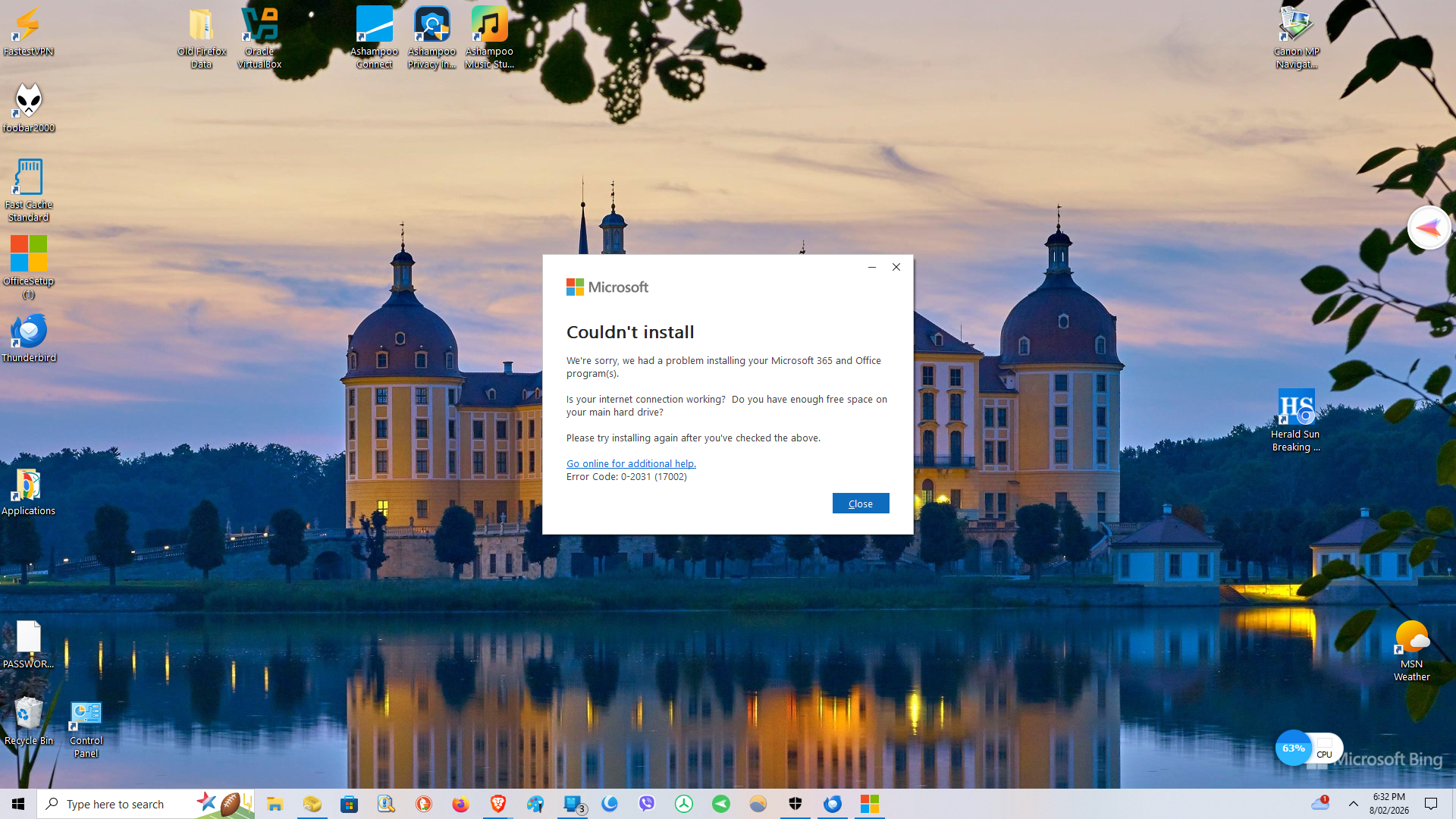Screen dimensions: 1456x819
Task: Open foobar2000 desktop shortcut
Action: pos(29,106)
